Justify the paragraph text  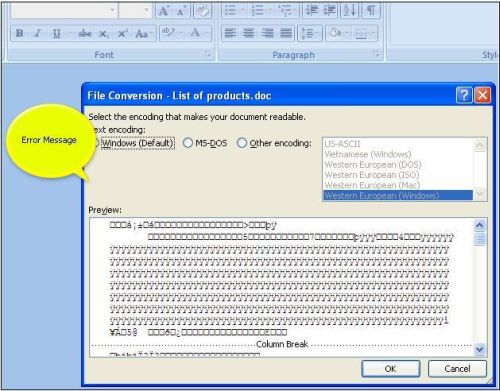[x=286, y=33]
